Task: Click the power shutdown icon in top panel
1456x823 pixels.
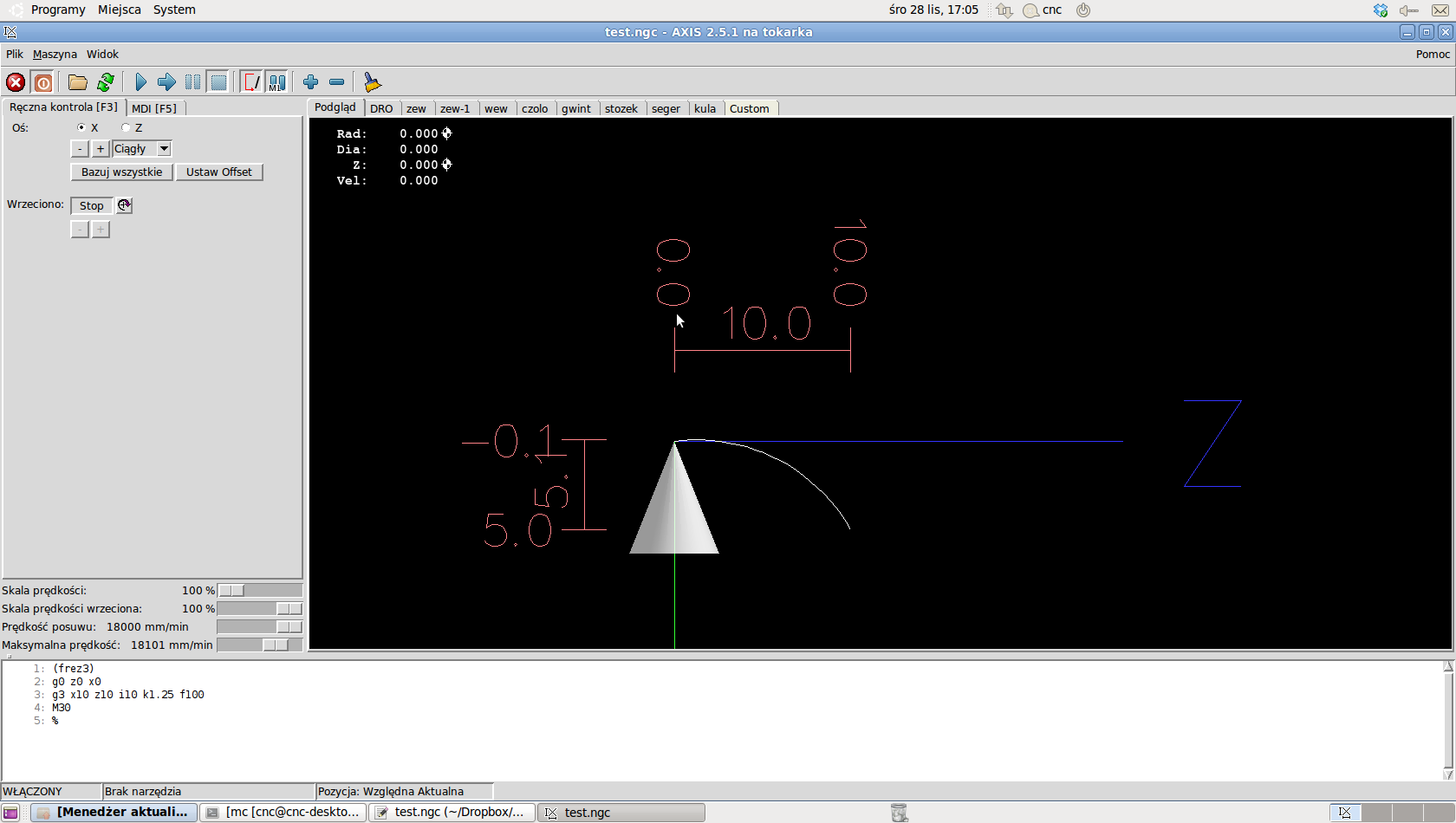Action: (x=1083, y=10)
